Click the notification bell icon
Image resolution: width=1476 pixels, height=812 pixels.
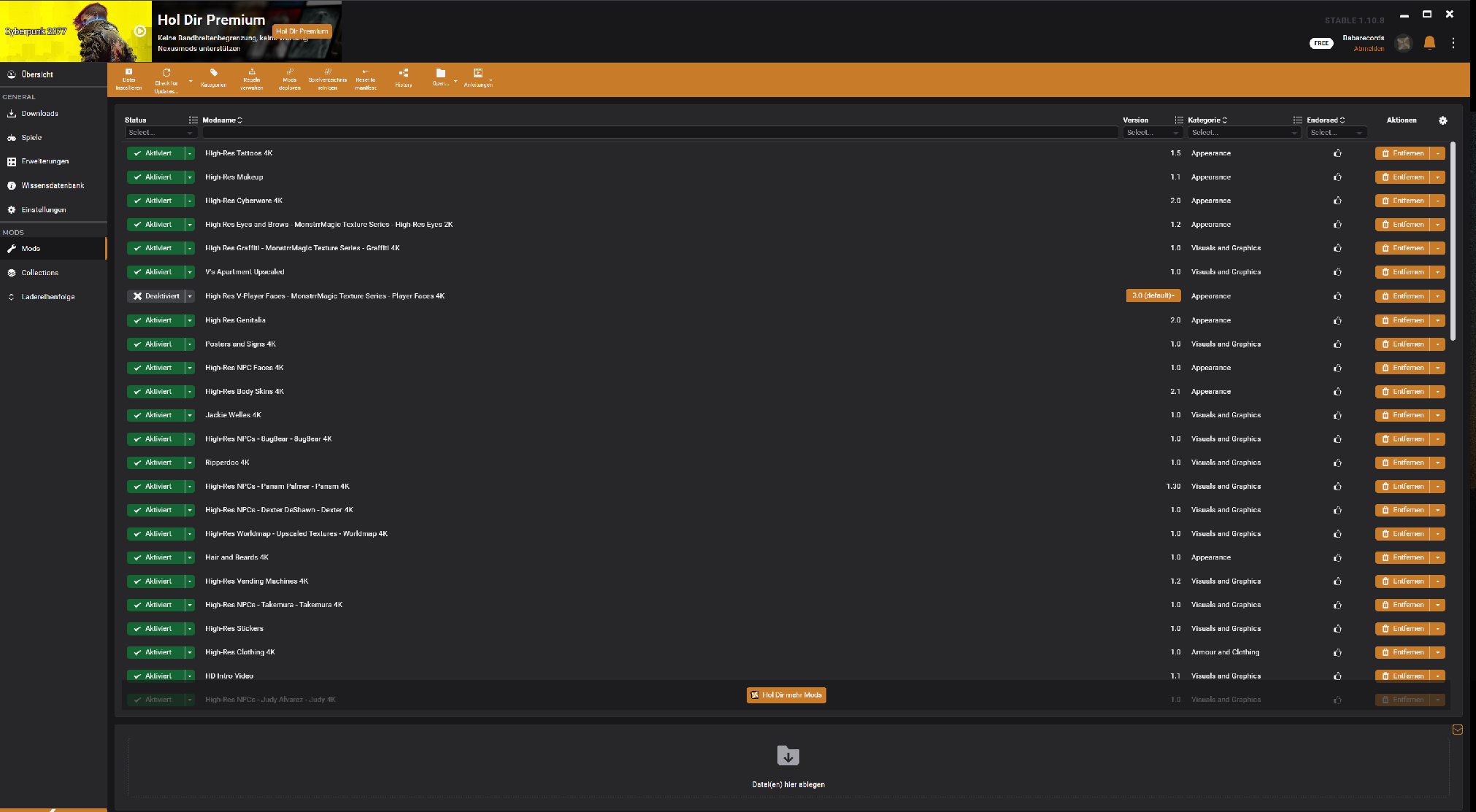coord(1429,43)
